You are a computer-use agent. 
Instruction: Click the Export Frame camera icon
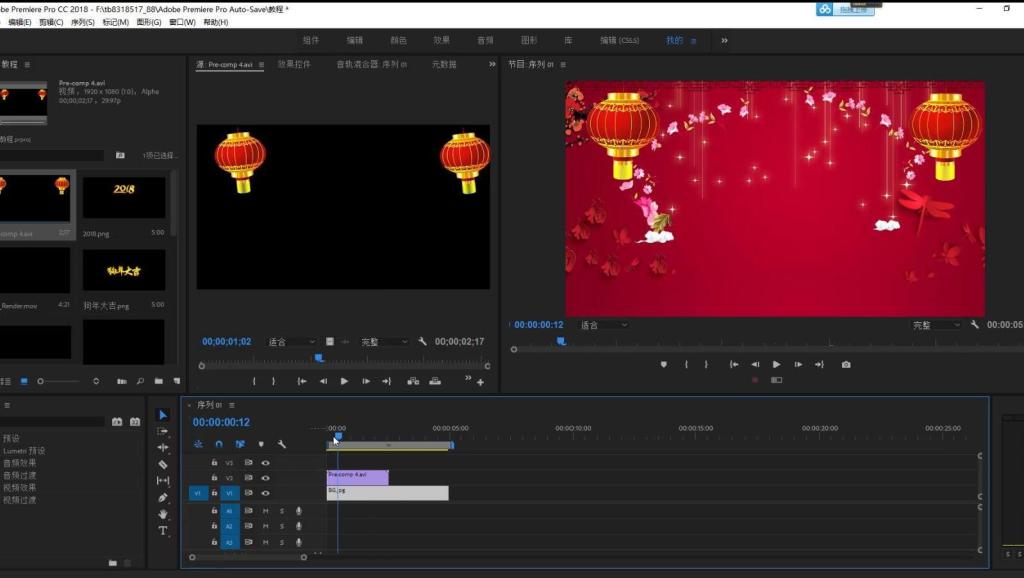(846, 364)
